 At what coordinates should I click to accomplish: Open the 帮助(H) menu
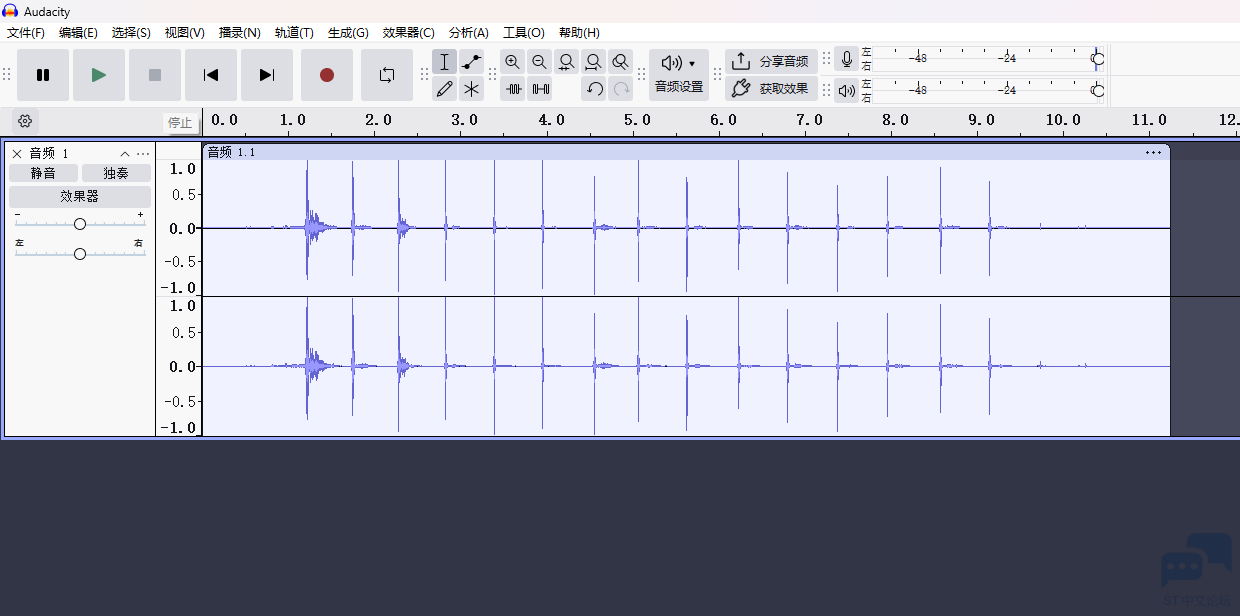pos(580,33)
